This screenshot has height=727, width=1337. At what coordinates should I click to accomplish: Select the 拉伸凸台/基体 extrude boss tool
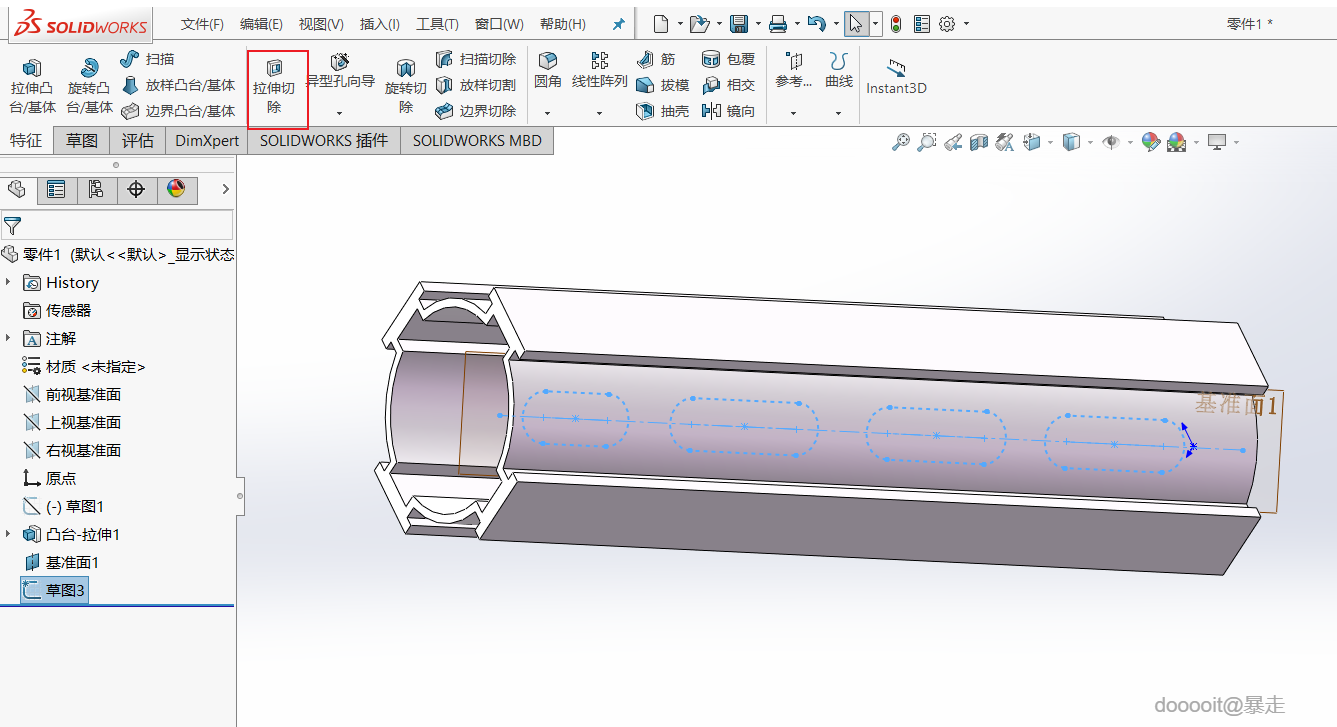click(33, 86)
